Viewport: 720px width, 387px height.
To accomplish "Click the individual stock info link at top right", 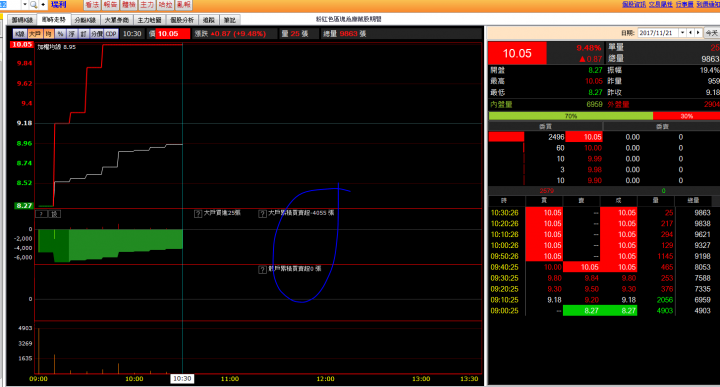I will click(x=634, y=4).
